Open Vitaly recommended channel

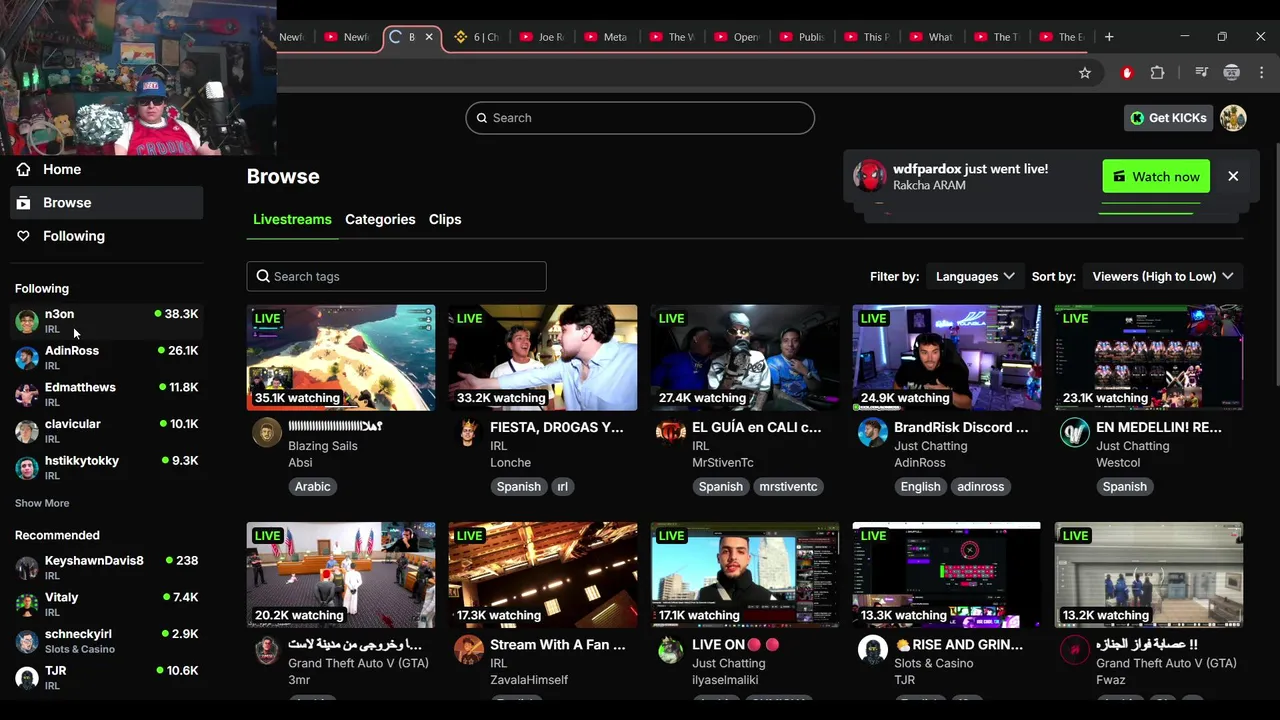pos(107,604)
